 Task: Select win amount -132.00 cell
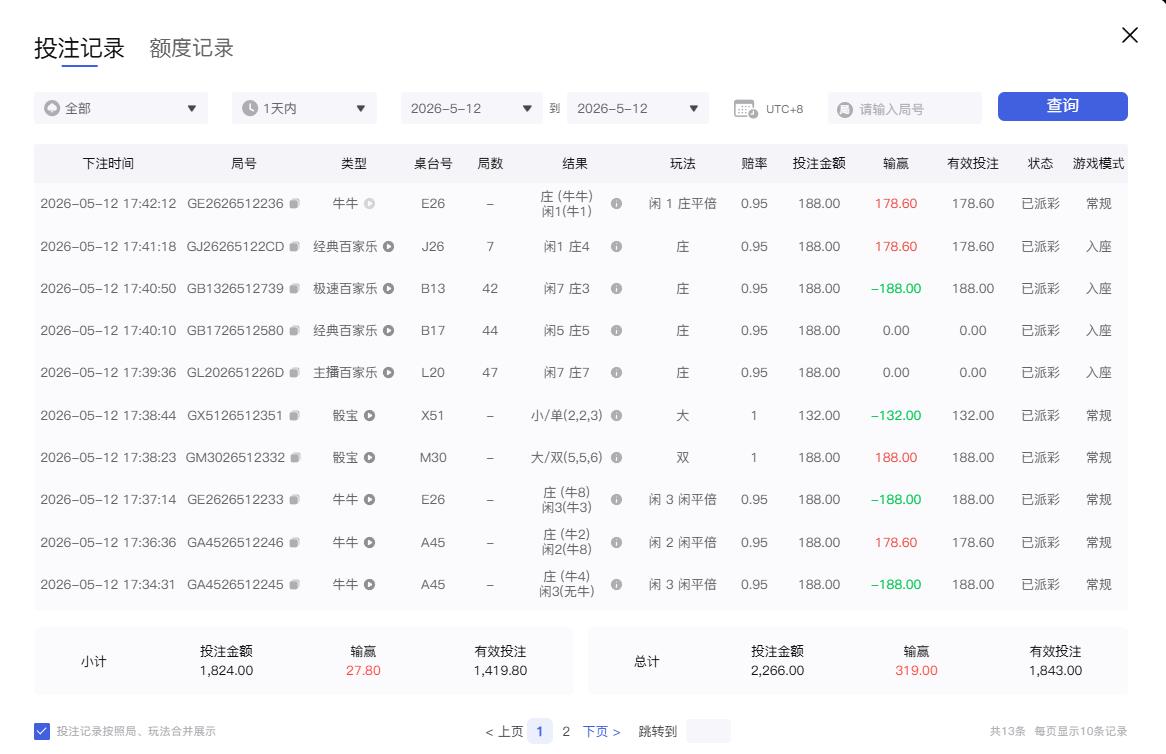(x=895, y=416)
